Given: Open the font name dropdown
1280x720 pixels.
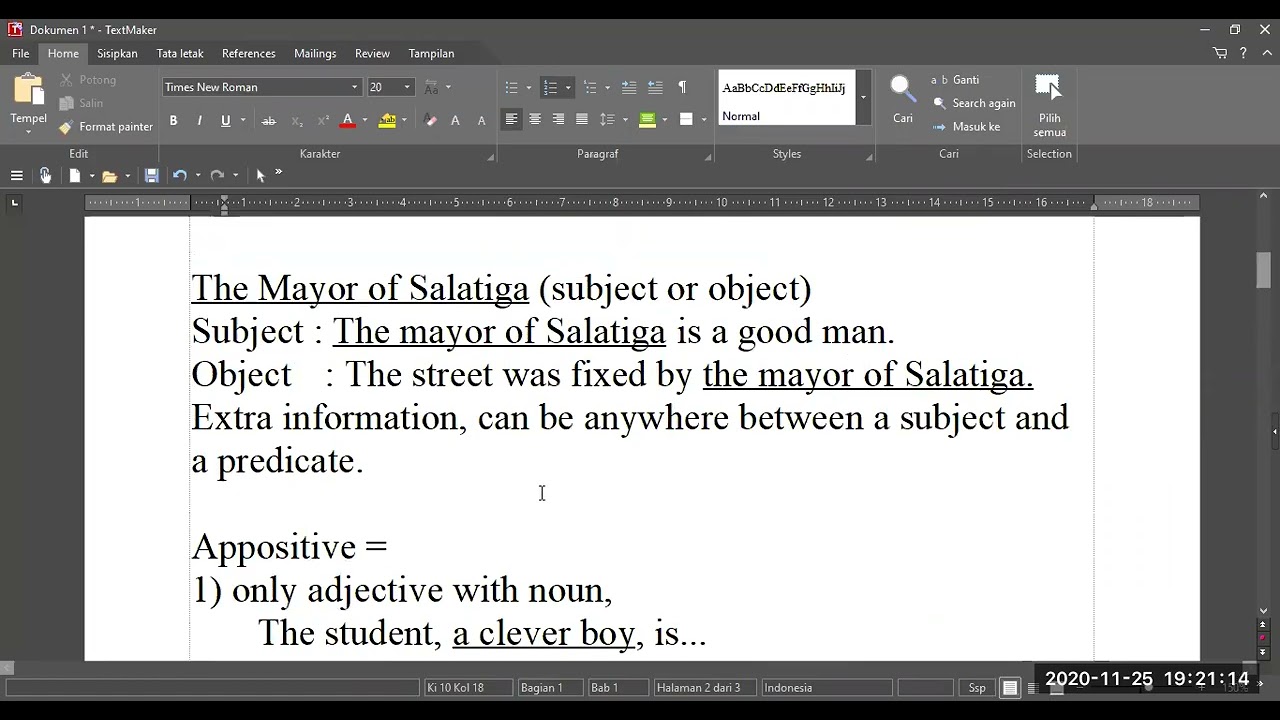Looking at the screenshot, I should click(x=354, y=88).
